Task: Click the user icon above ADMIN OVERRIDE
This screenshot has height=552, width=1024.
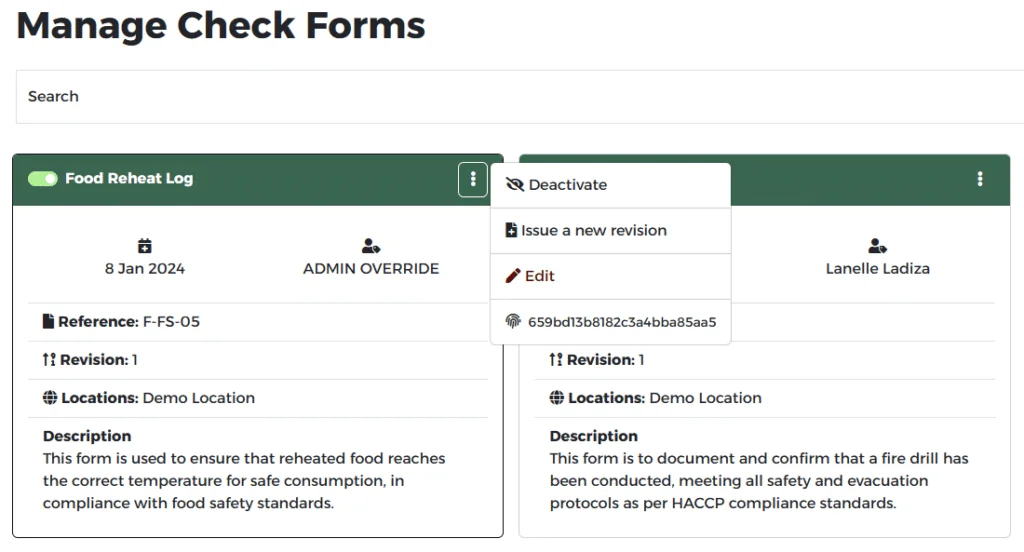Action: pos(371,246)
